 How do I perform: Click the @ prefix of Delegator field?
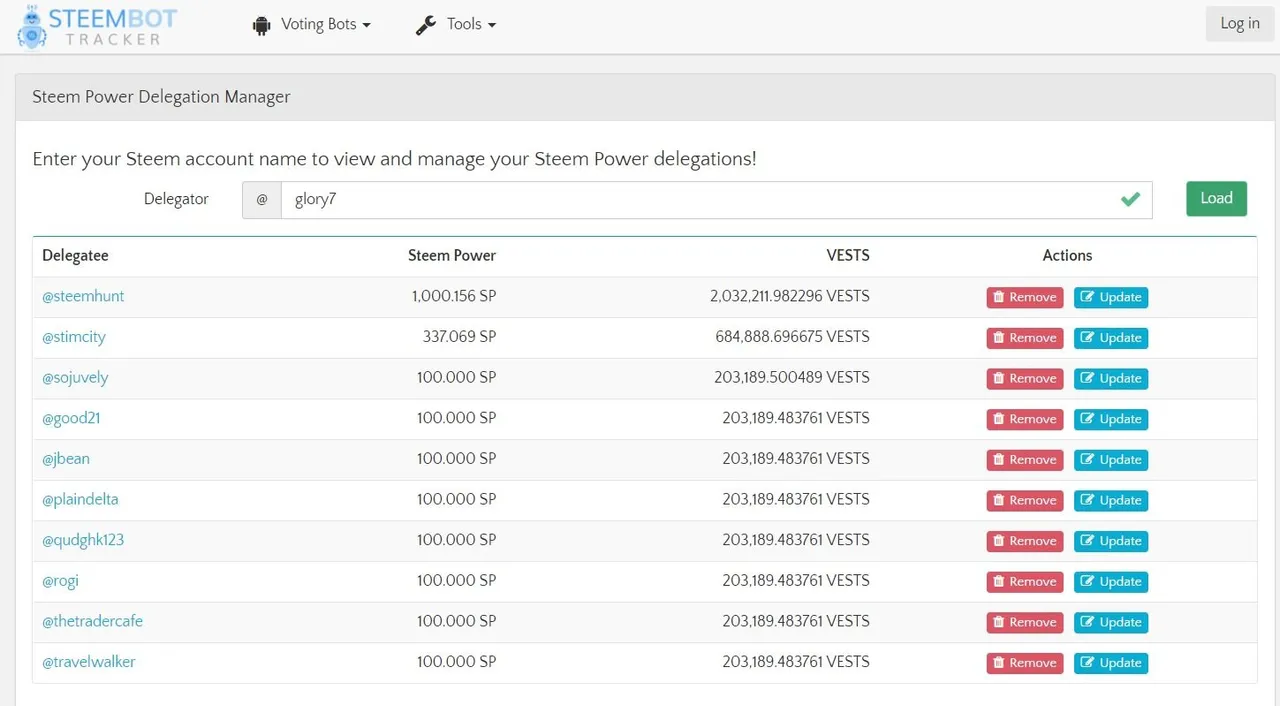pos(262,200)
